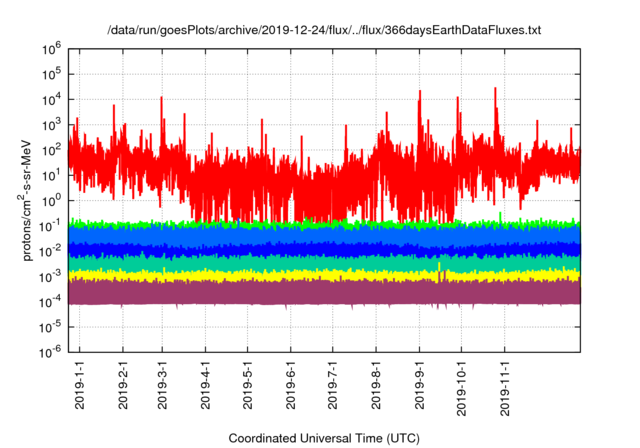The height and width of the screenshot is (448, 640).
Task: Click the x-axis label 2019-3-1
Action: point(162,385)
